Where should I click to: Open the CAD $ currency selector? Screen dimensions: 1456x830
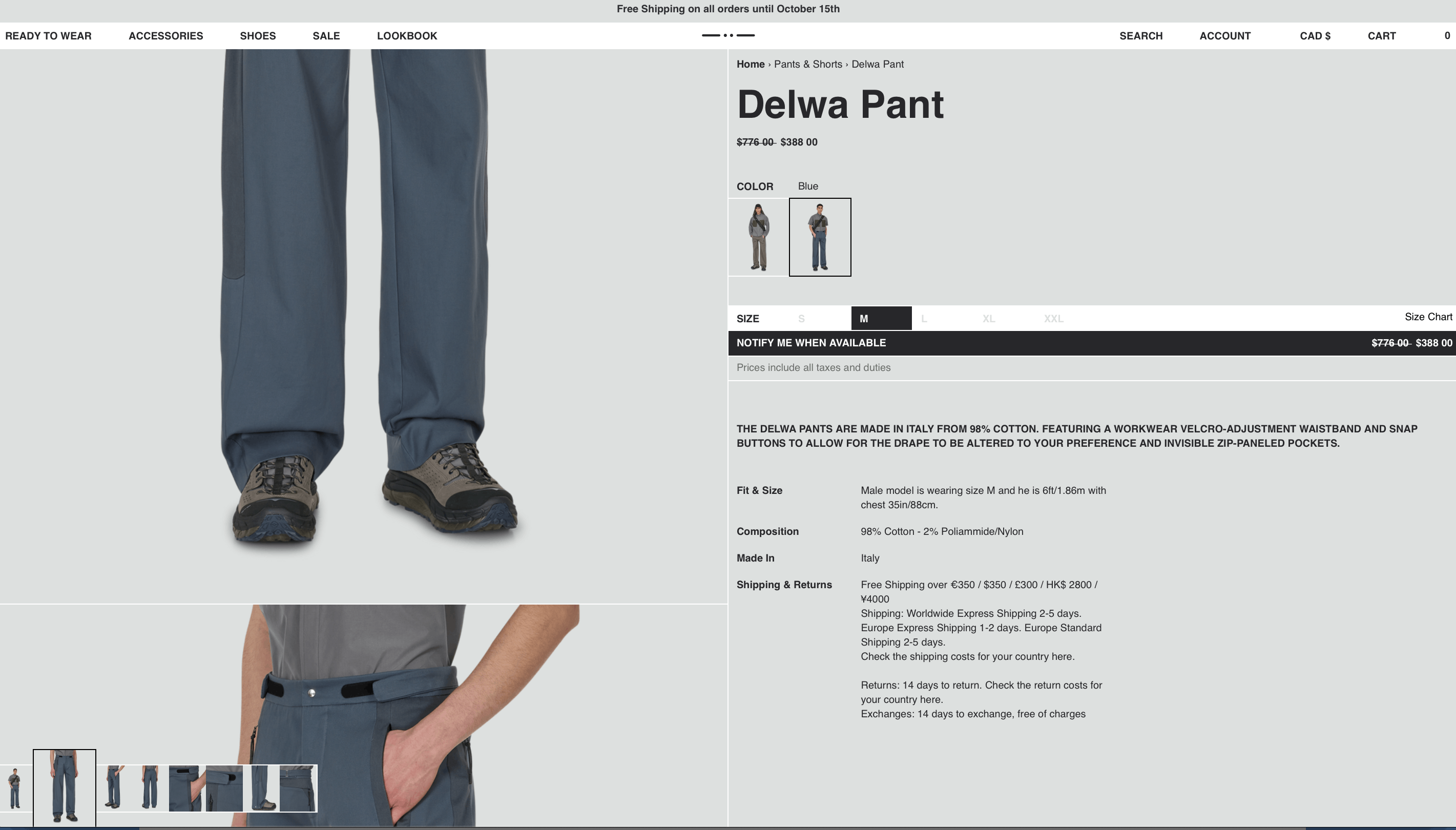pos(1315,36)
